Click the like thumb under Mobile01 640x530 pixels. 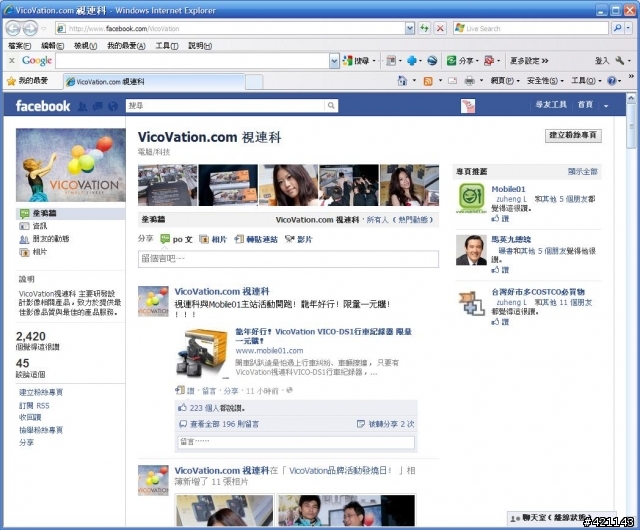pyautogui.click(x=495, y=218)
